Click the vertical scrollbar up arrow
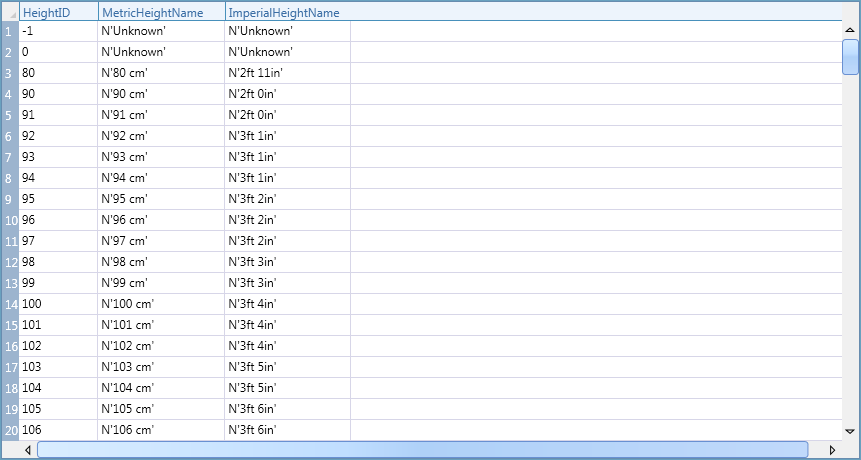 (x=850, y=30)
